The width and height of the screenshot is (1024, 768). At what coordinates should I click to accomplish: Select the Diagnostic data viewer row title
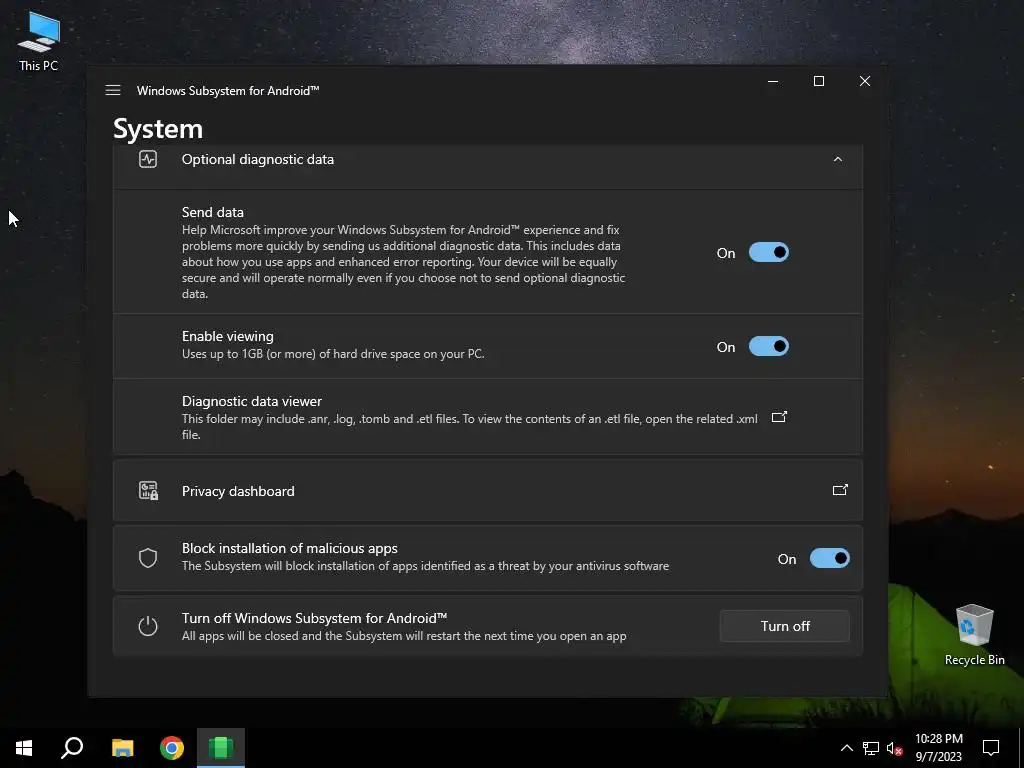pyautogui.click(x=251, y=401)
